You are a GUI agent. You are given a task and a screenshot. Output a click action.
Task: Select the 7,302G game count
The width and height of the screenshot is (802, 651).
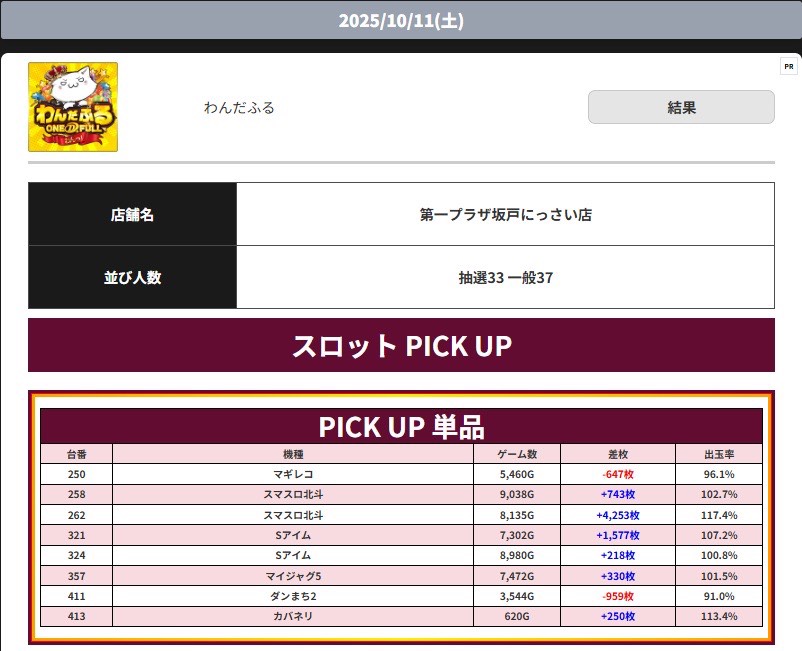click(x=517, y=535)
